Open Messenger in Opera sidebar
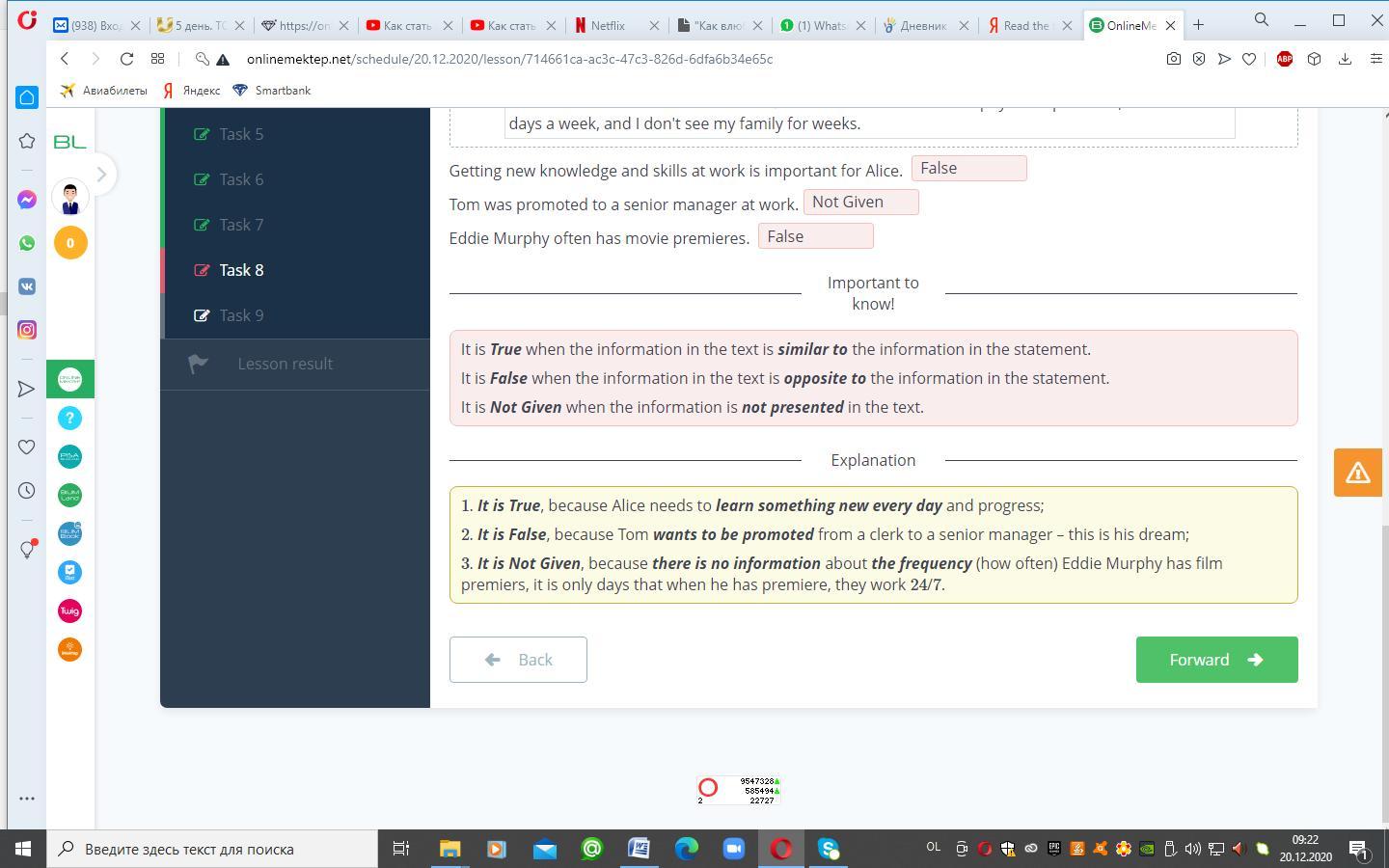Viewport: 1389px width, 868px height. 27,200
